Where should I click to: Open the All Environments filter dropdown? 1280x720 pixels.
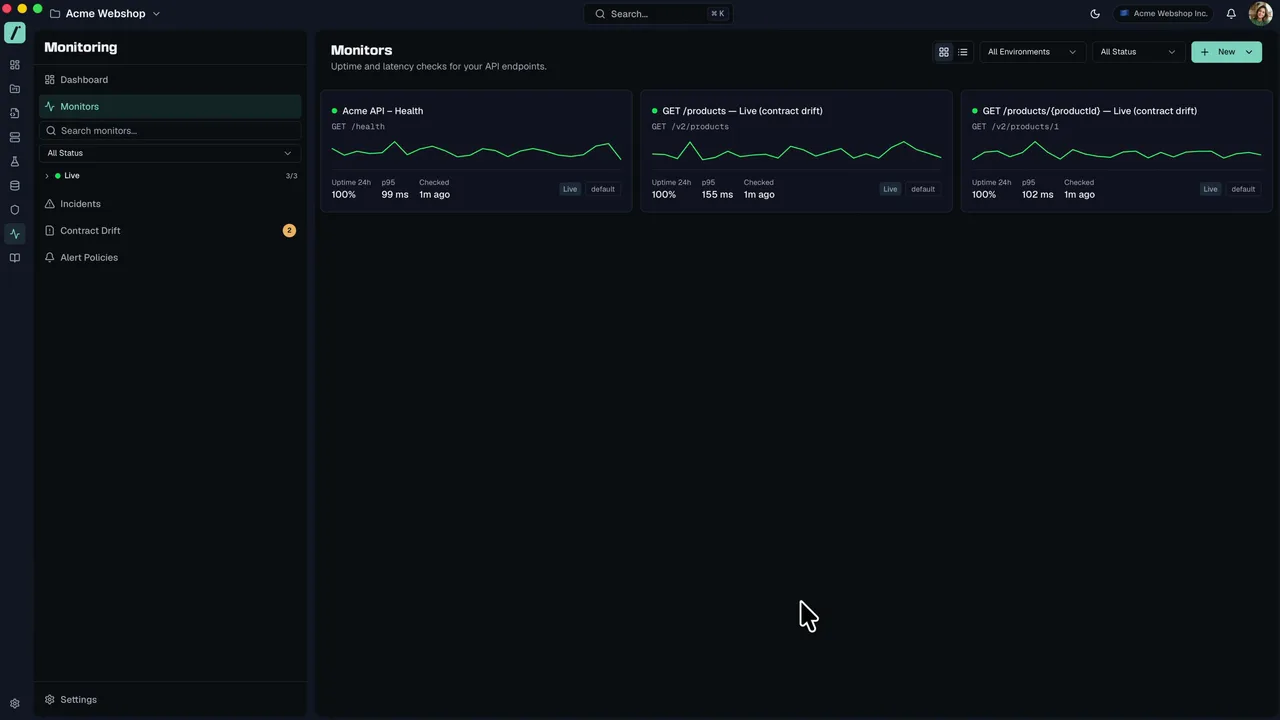(1032, 52)
